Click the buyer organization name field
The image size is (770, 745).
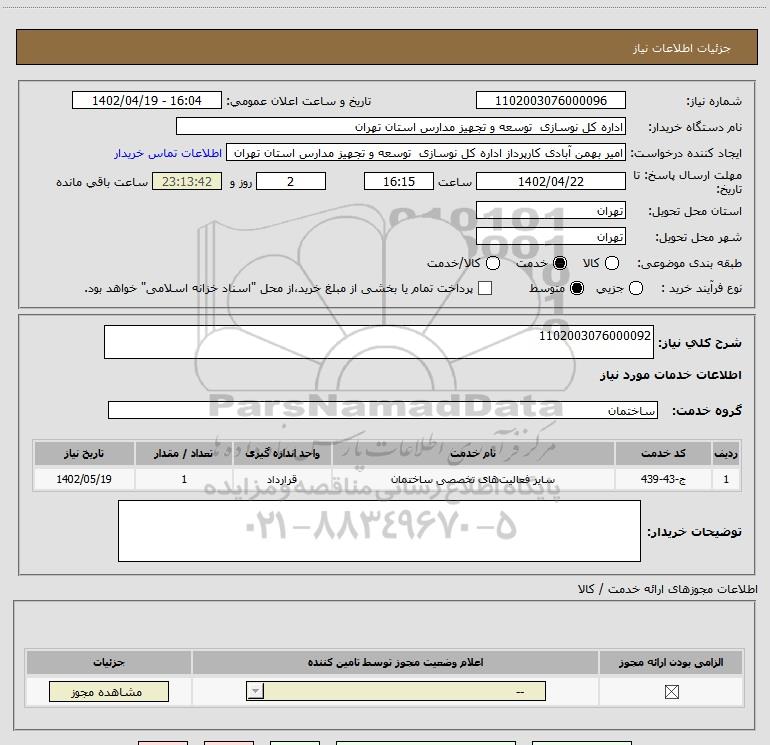pos(401,127)
